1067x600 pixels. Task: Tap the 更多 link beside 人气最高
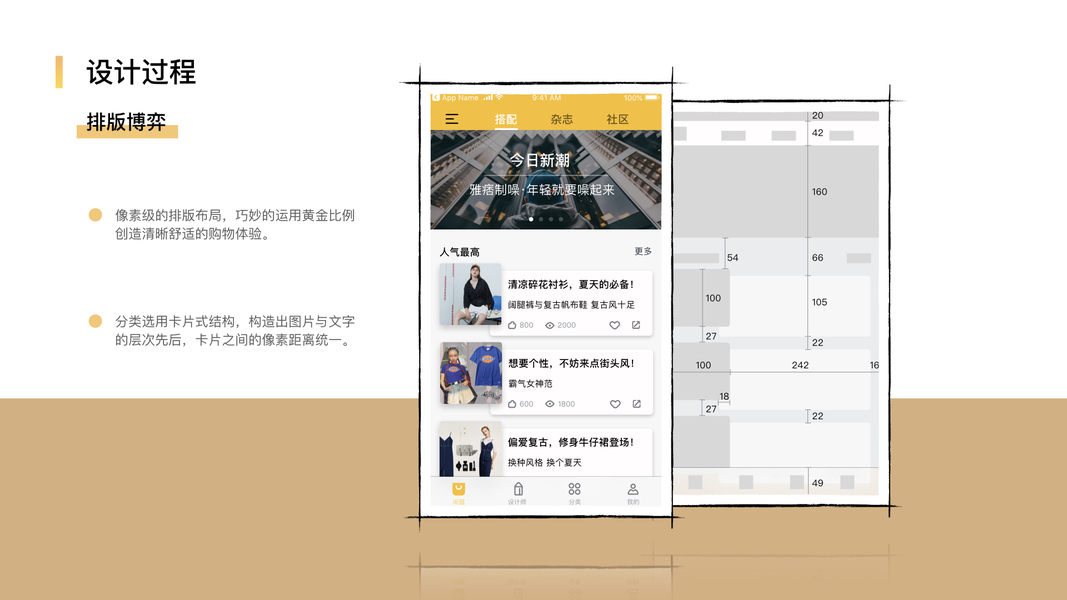[643, 251]
